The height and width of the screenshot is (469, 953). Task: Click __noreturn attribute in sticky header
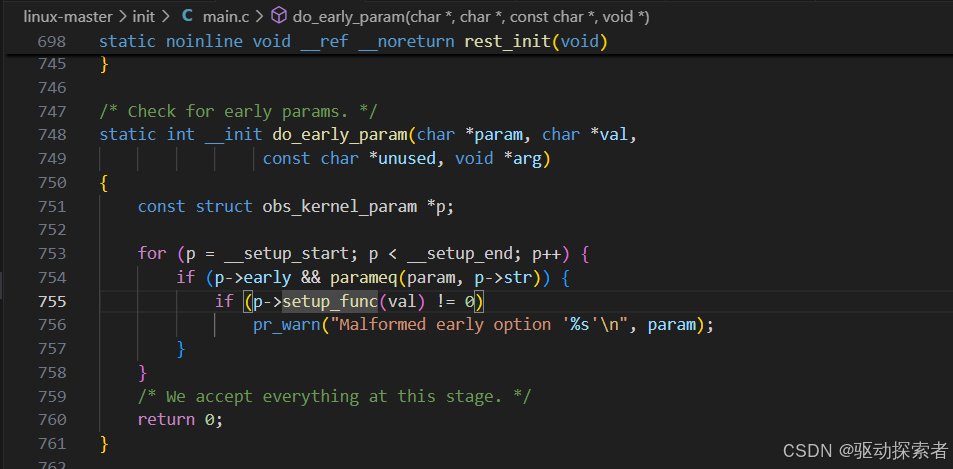406,41
